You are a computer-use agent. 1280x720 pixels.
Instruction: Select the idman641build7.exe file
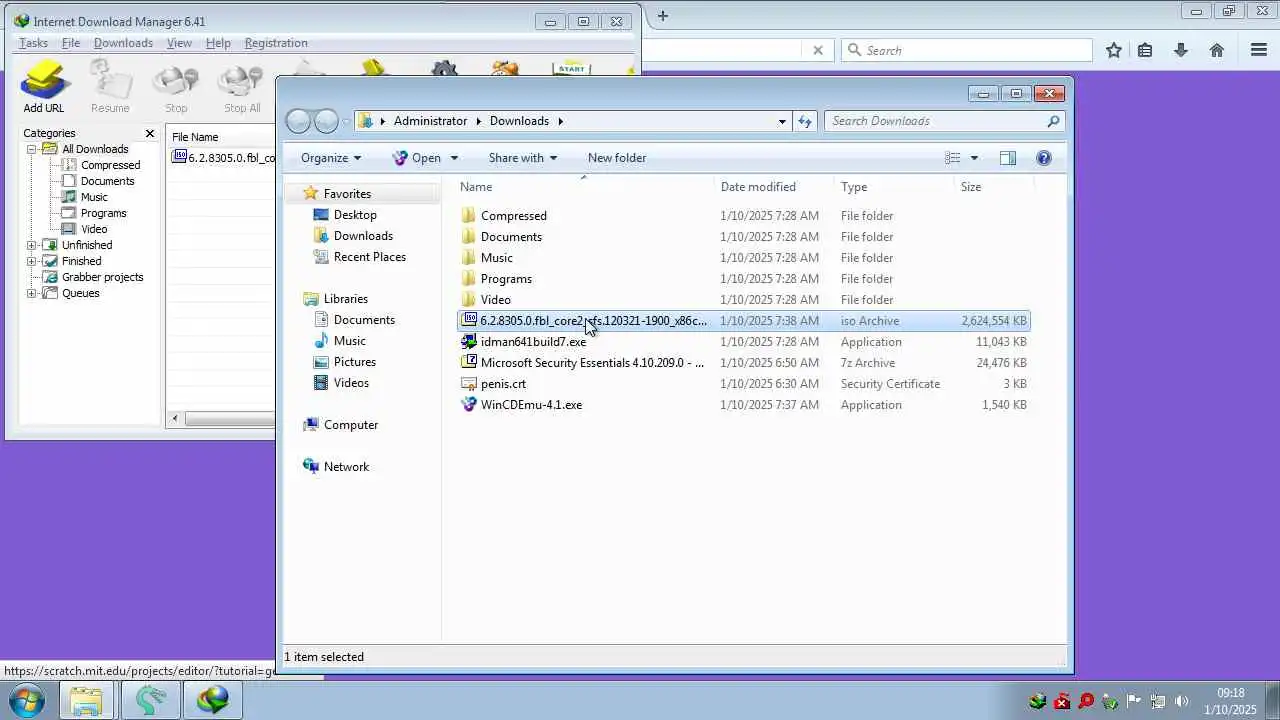533,342
